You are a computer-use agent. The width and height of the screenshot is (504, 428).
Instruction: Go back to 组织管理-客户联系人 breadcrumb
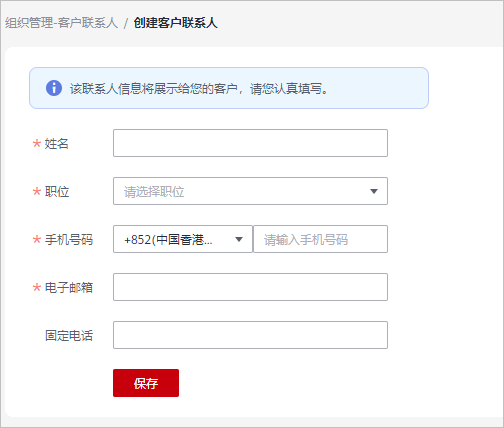(x=61, y=23)
